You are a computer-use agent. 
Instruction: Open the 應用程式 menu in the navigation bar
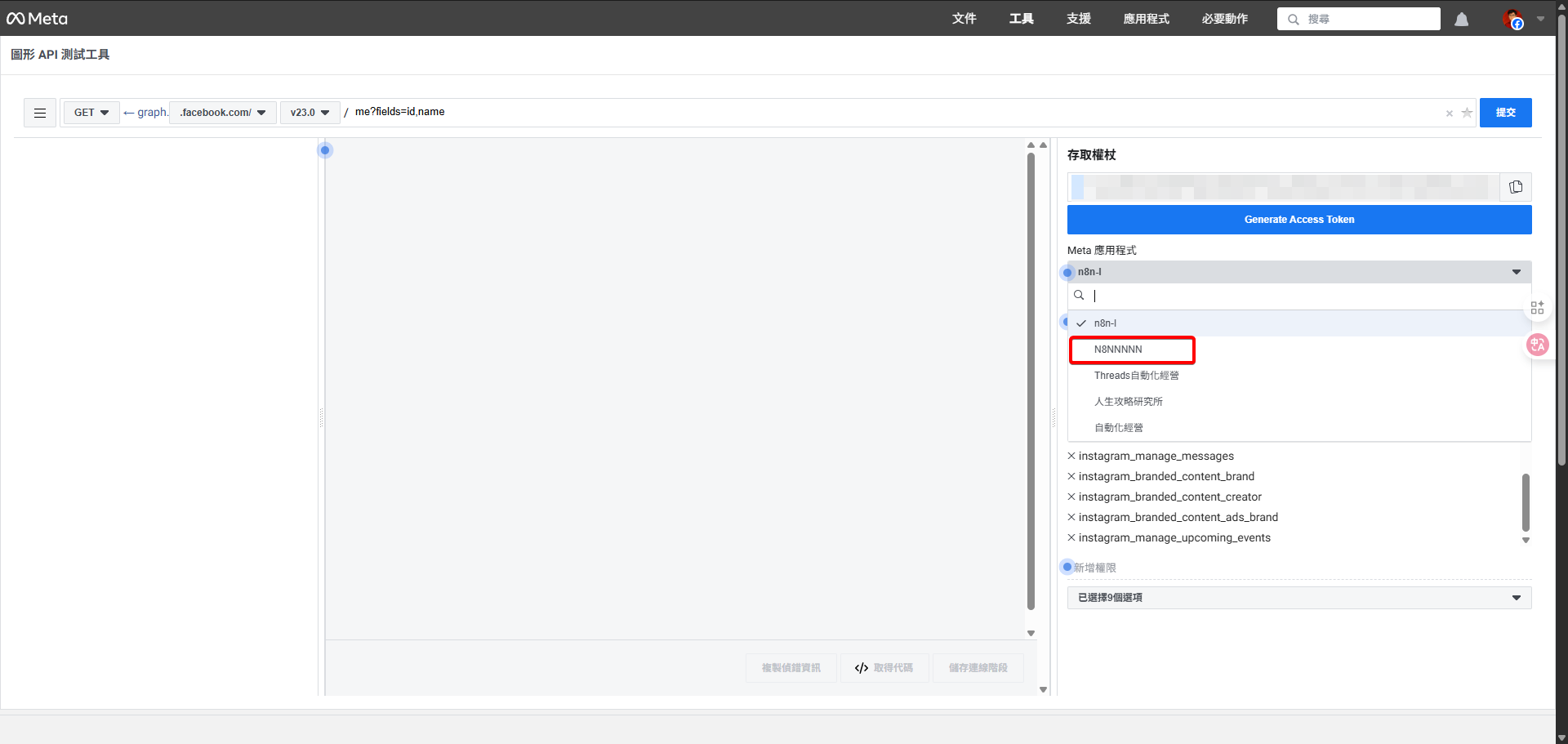pos(1146,19)
